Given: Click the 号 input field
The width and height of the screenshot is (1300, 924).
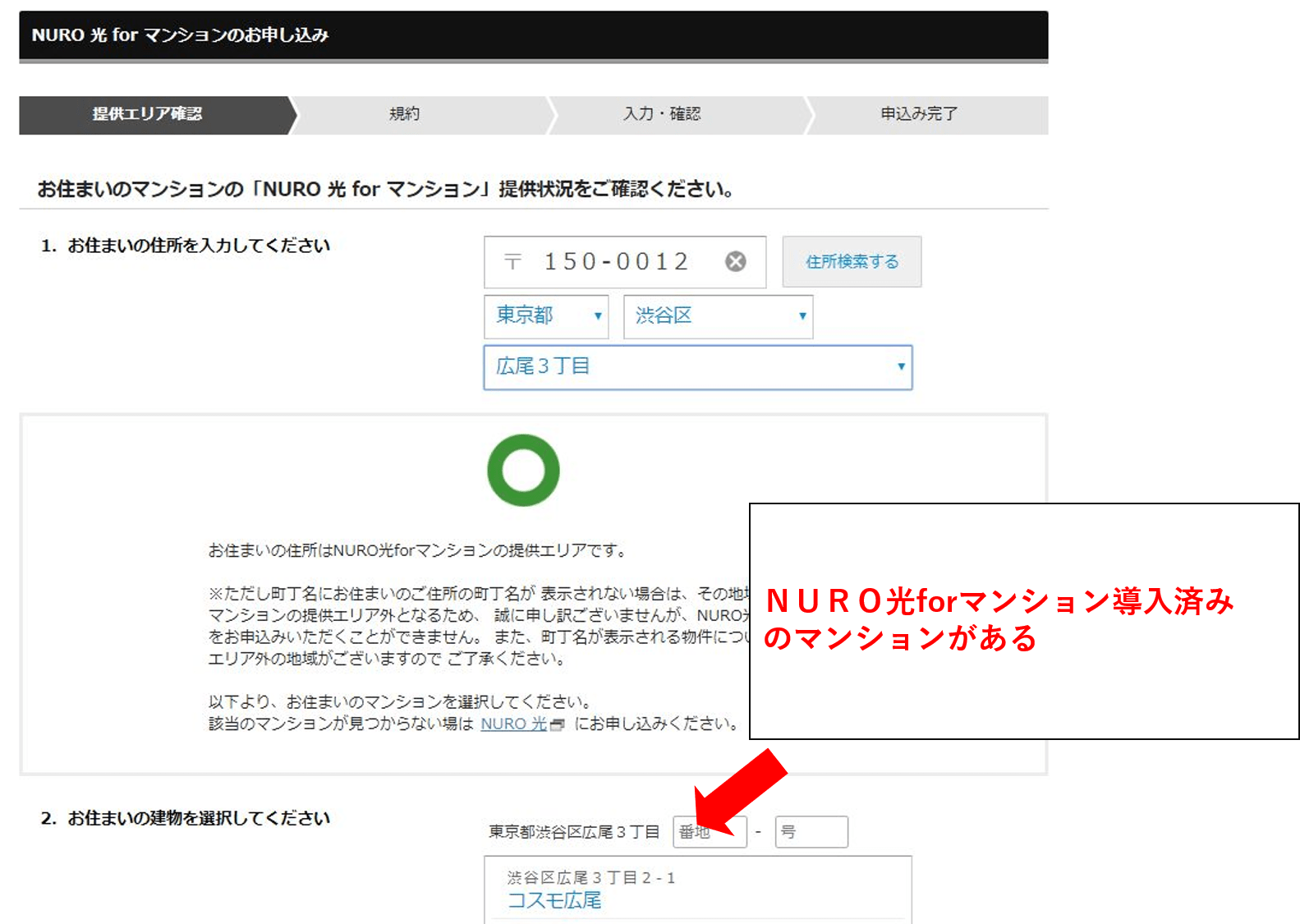Looking at the screenshot, I should coord(811,832).
